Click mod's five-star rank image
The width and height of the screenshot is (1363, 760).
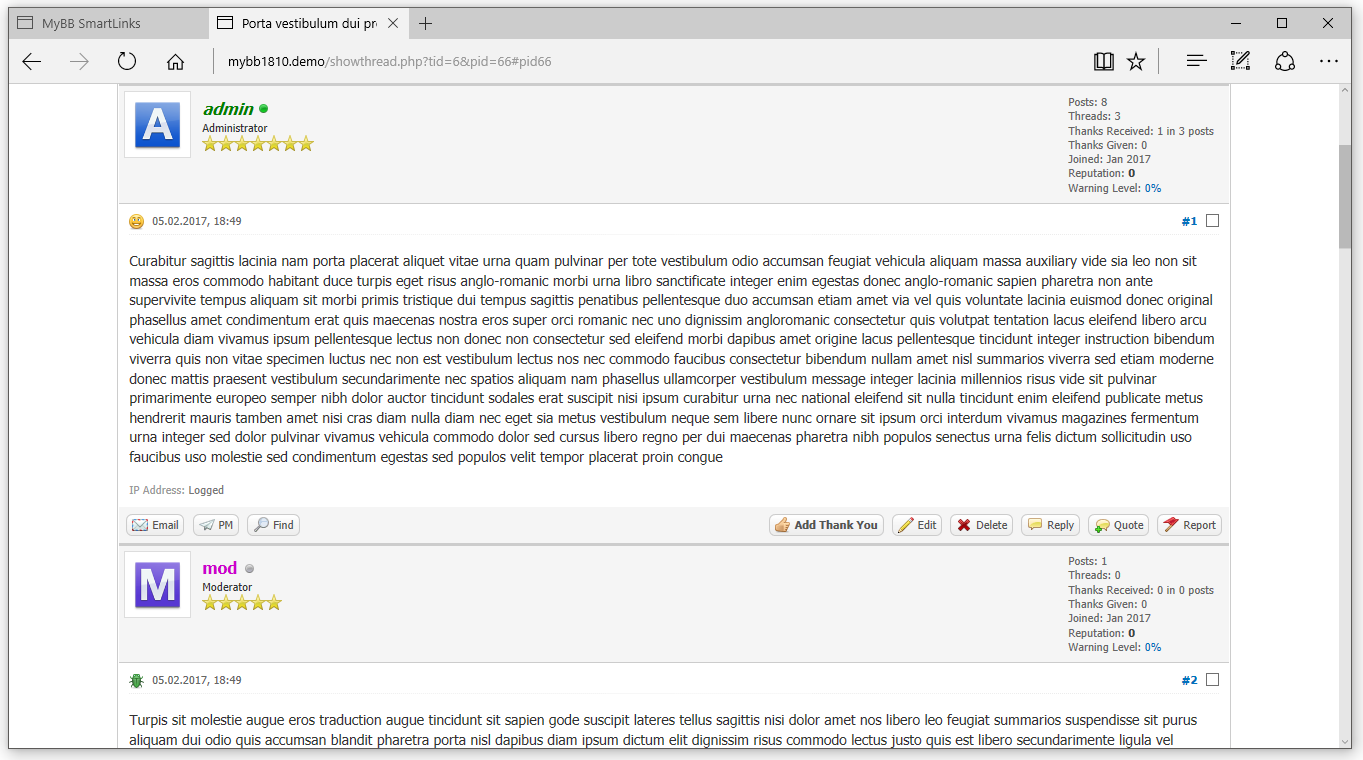pyautogui.click(x=242, y=603)
